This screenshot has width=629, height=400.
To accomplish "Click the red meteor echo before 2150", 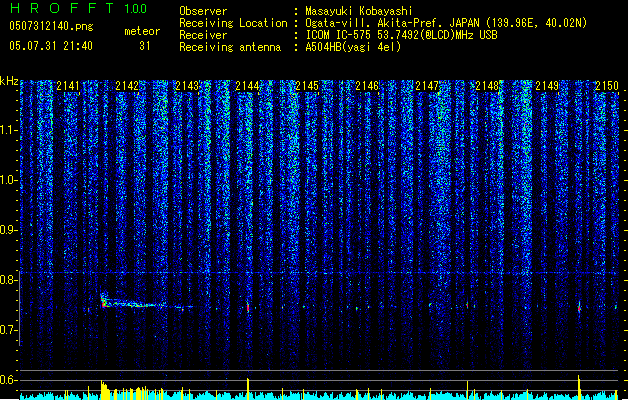I will click(579, 307).
